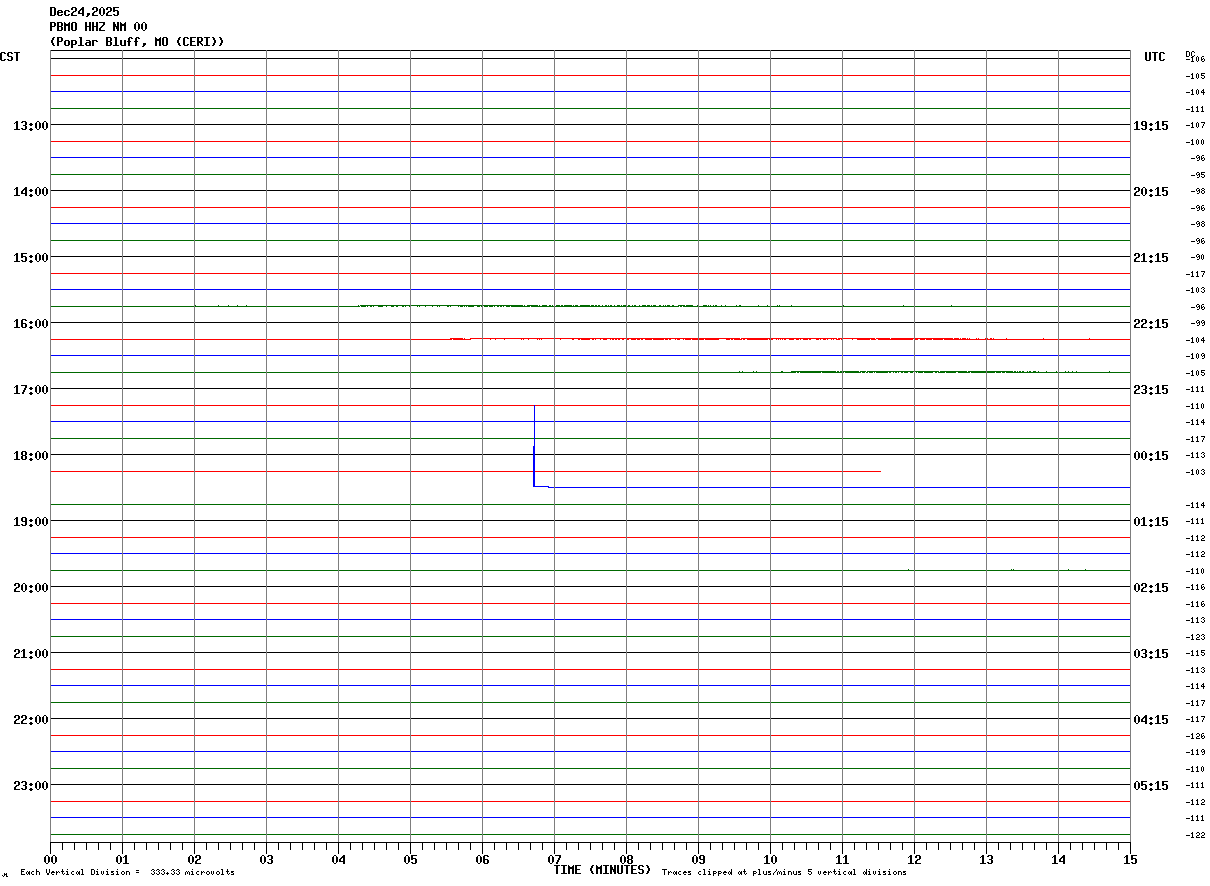The width and height of the screenshot is (1210, 886).
Task: Click the -107 DC value beside 19:15
Action: coord(1195,125)
